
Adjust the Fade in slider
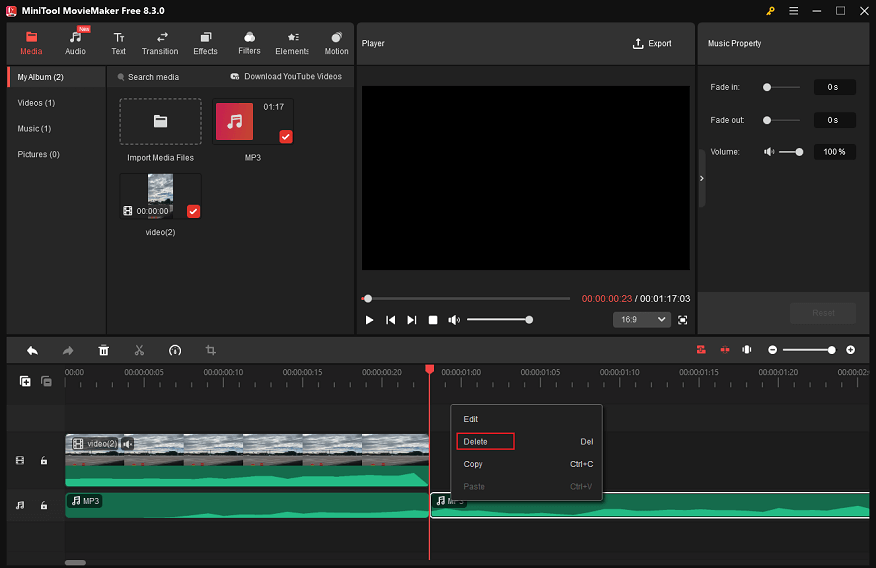tap(782, 87)
